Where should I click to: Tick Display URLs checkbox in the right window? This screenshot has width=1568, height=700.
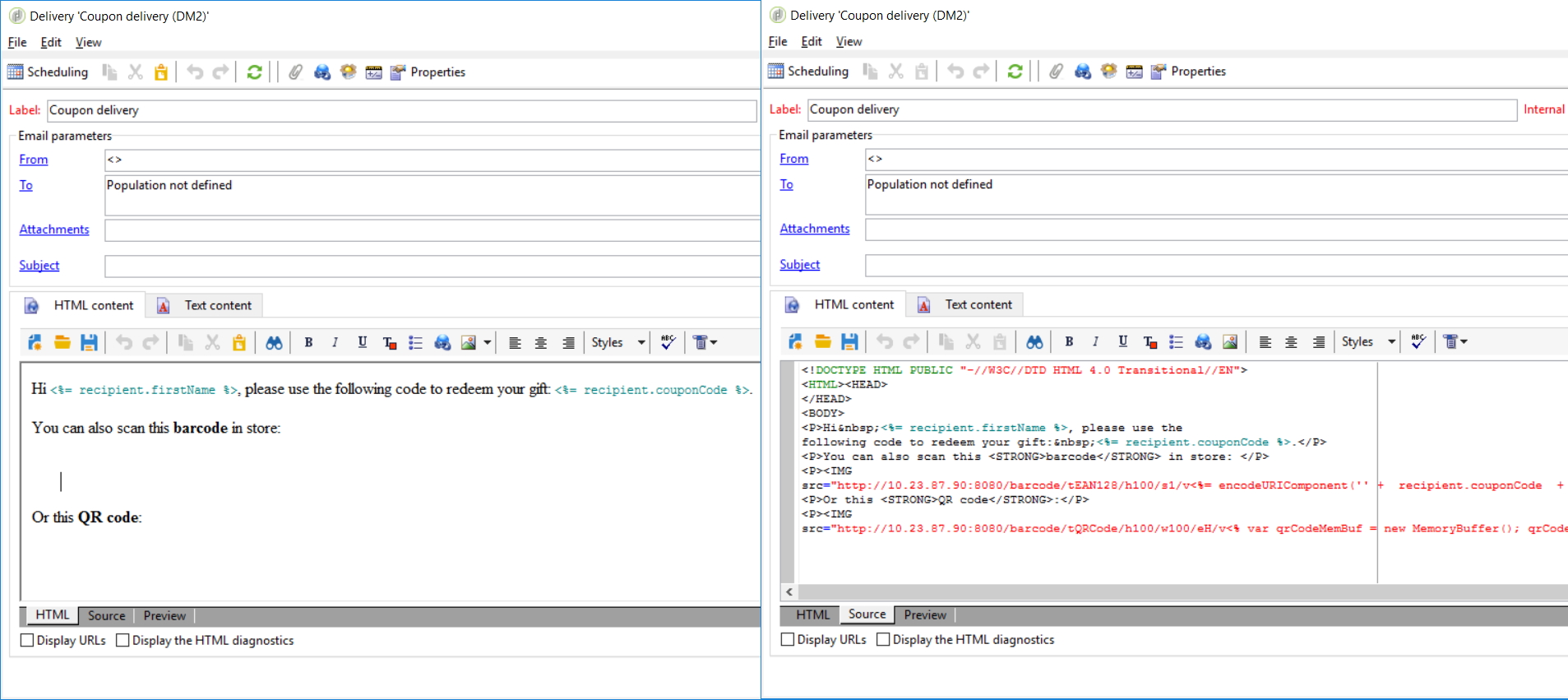(x=788, y=640)
